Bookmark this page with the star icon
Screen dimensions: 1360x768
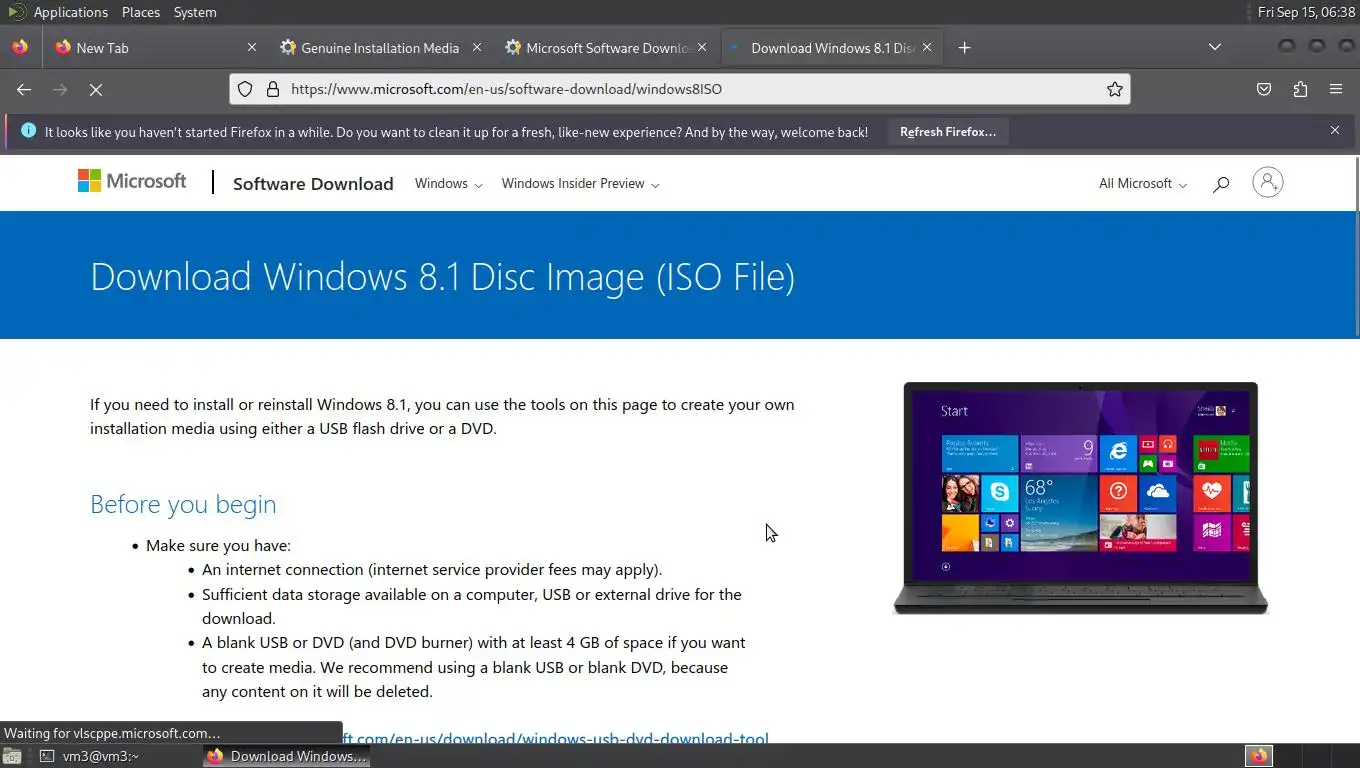[x=1115, y=89]
